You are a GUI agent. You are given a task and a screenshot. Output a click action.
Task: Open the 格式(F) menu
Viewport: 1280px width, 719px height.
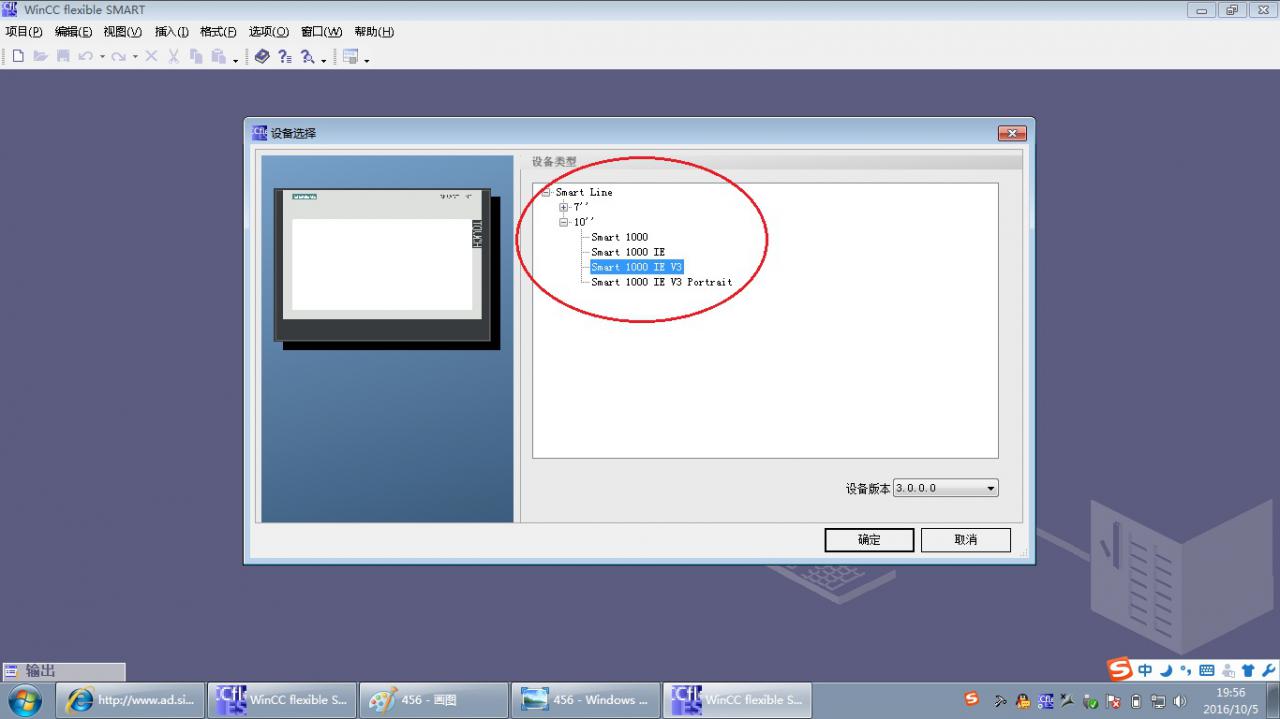click(219, 32)
